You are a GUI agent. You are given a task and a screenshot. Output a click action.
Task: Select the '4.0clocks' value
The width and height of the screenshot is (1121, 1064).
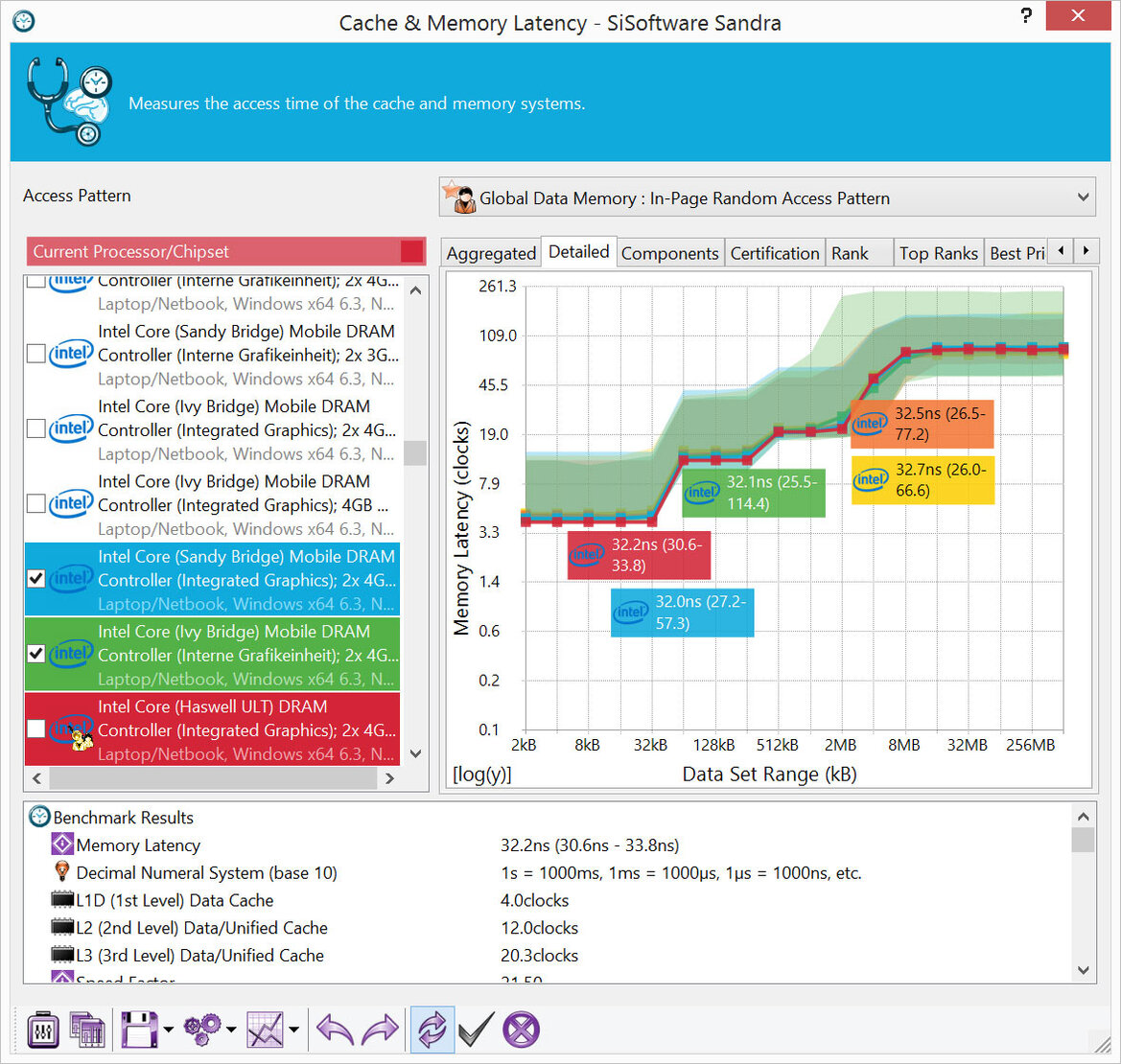coord(535,900)
